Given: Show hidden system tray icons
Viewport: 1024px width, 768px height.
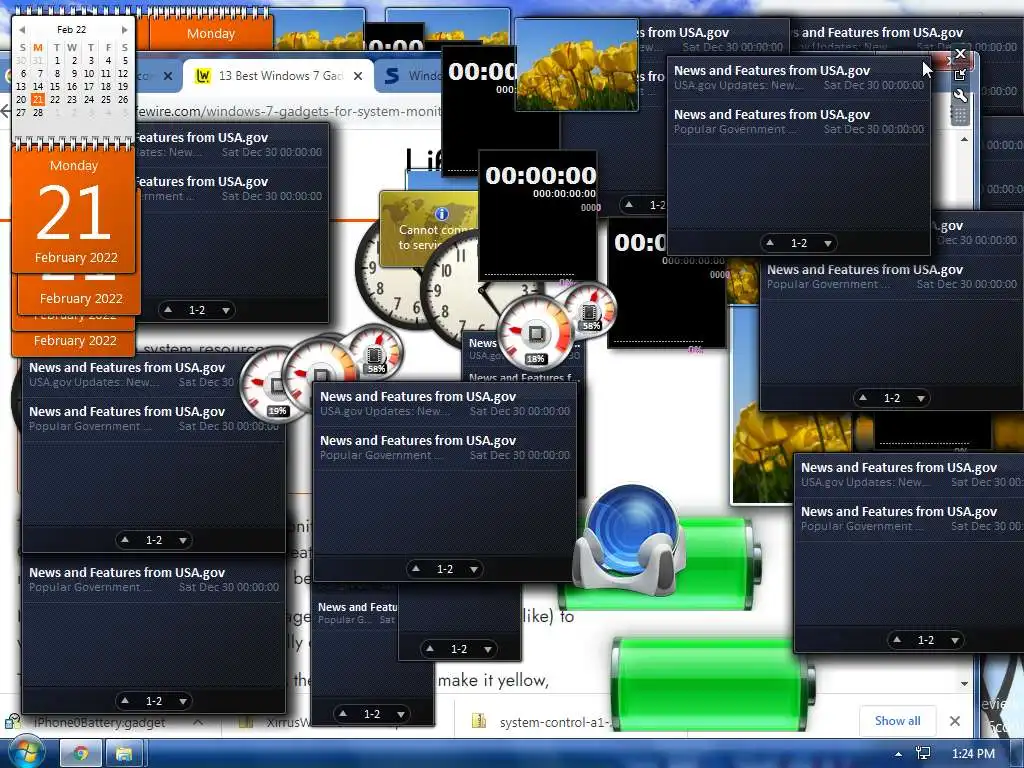Looking at the screenshot, I should pos(899,754).
